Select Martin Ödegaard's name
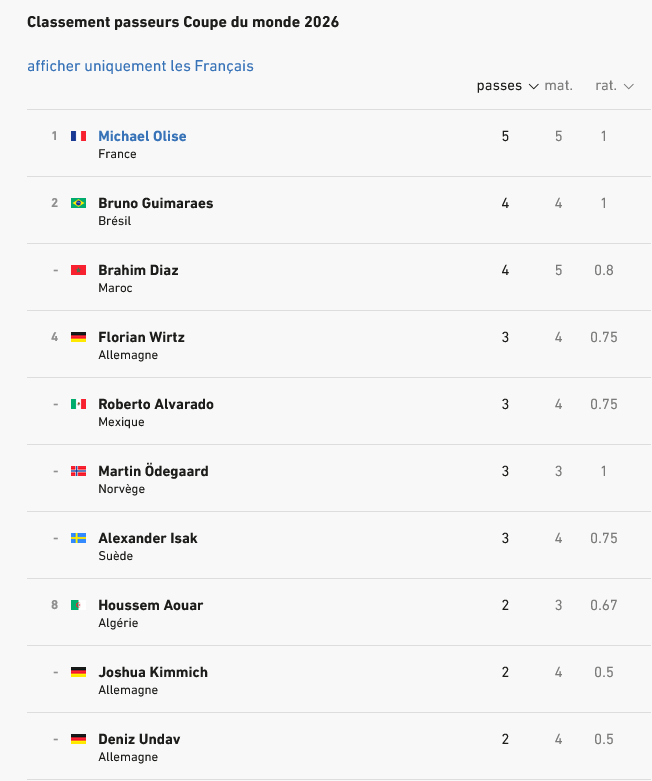This screenshot has height=781, width=652. point(153,471)
